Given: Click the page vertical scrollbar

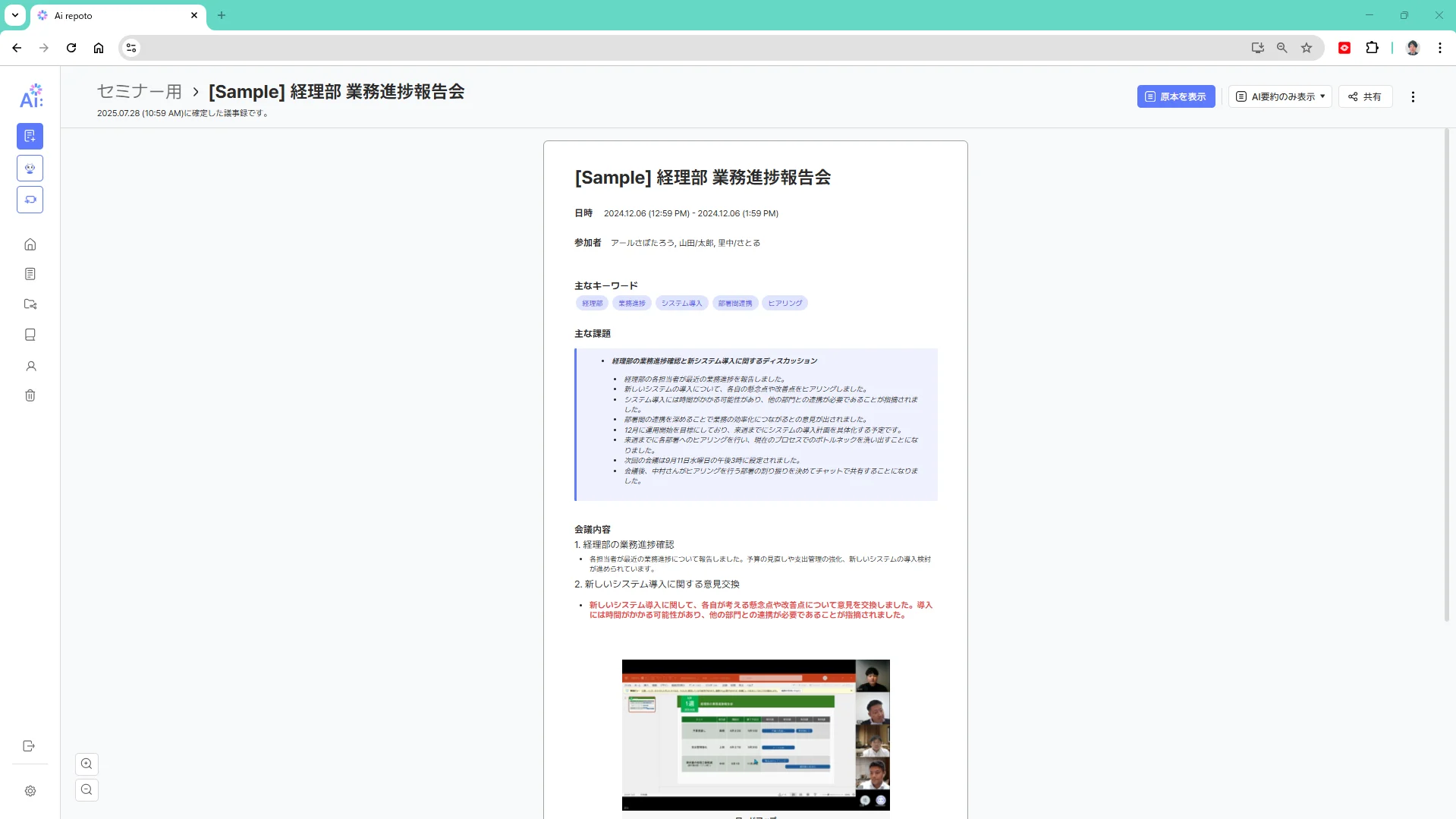Looking at the screenshot, I should 1447,376.
